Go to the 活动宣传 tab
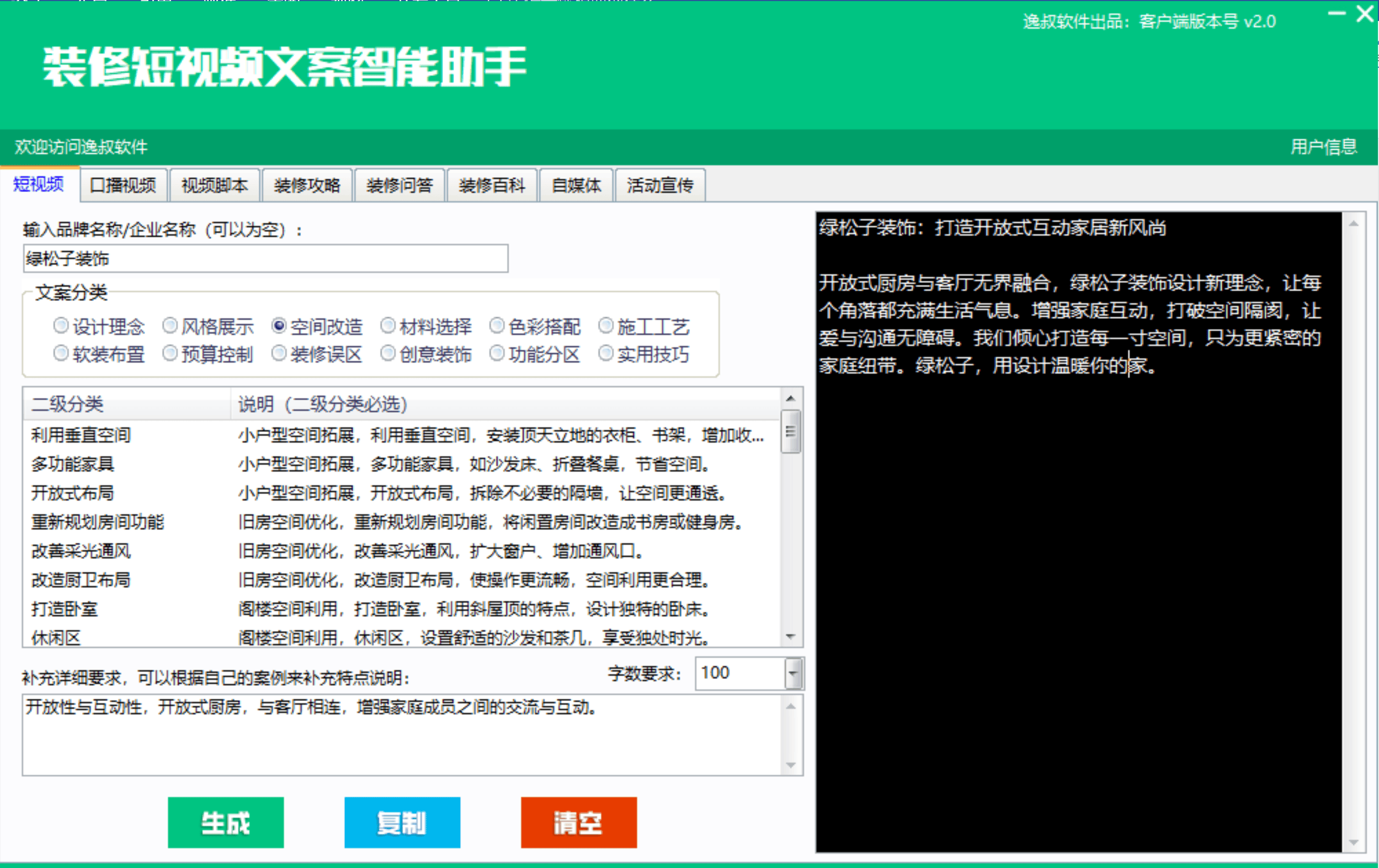This screenshot has width=1379, height=868. 660,185
